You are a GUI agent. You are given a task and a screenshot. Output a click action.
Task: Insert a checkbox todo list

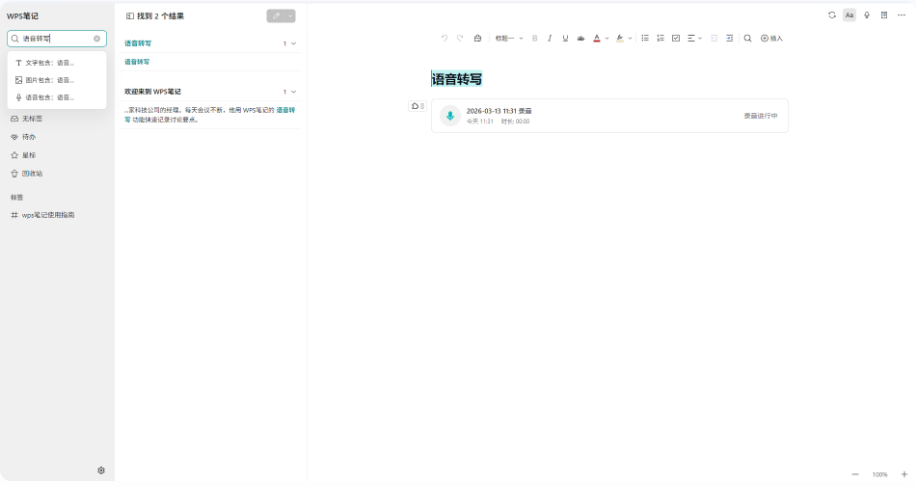(x=676, y=38)
